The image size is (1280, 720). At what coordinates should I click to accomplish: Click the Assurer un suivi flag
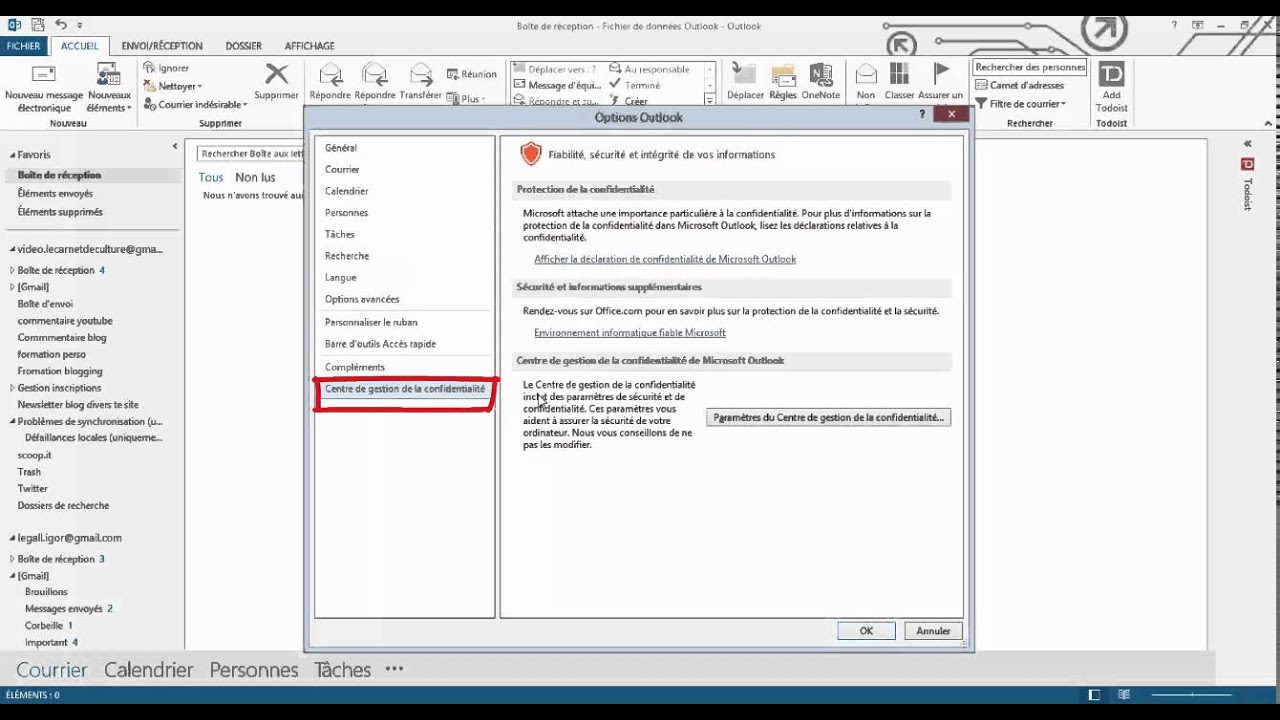tap(941, 74)
